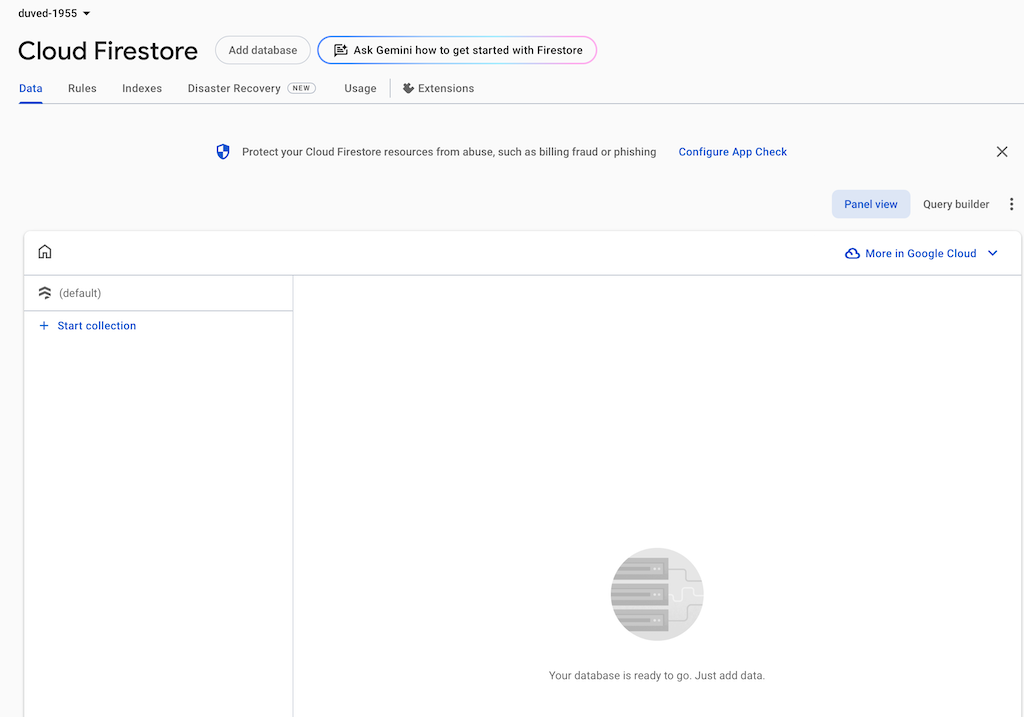The width and height of the screenshot is (1024, 717).
Task: Click the database layers icon beside (default)
Action: pos(44,293)
